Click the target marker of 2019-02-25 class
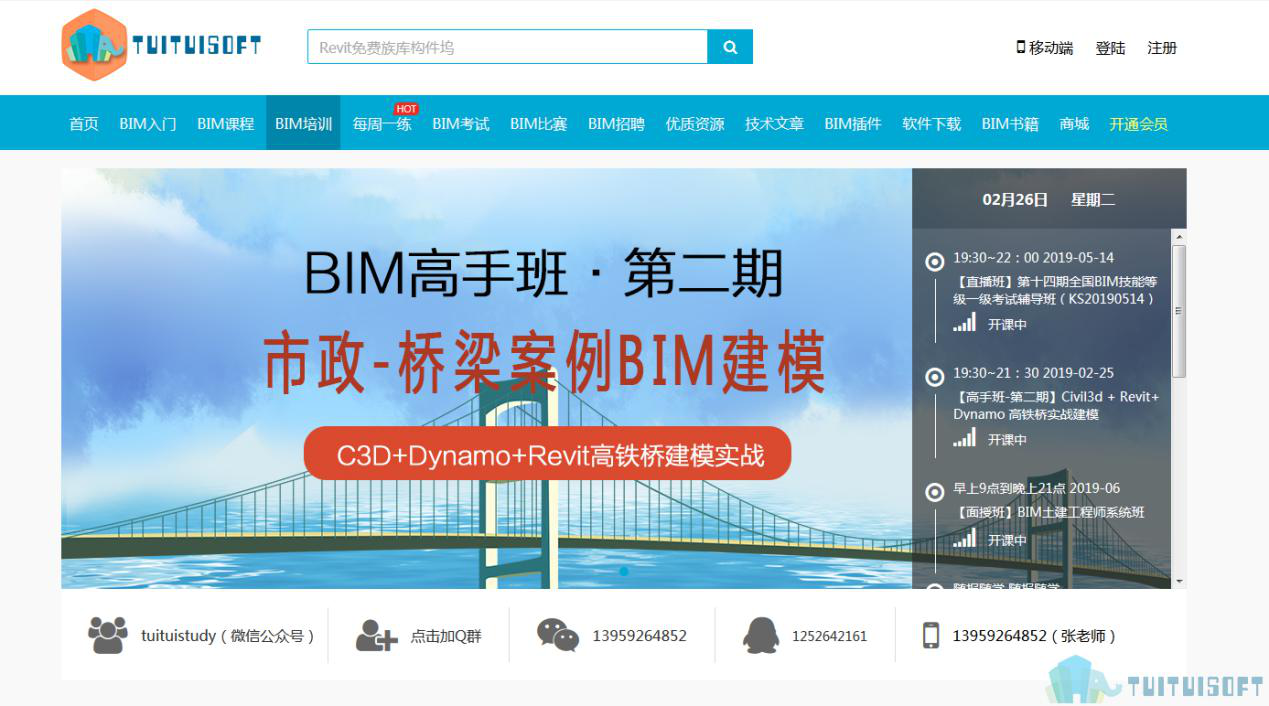The image size is (1269, 706). point(935,377)
